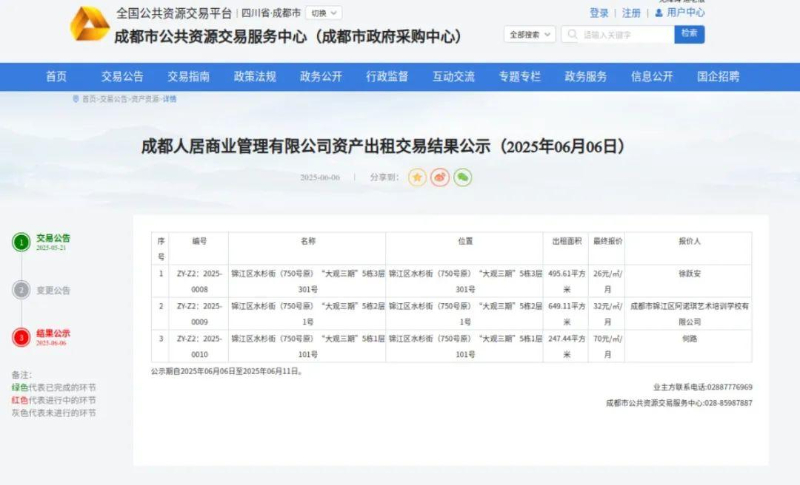The width and height of the screenshot is (800, 485).
Task: Open 信息公开 navigation menu item
Action: 652,76
